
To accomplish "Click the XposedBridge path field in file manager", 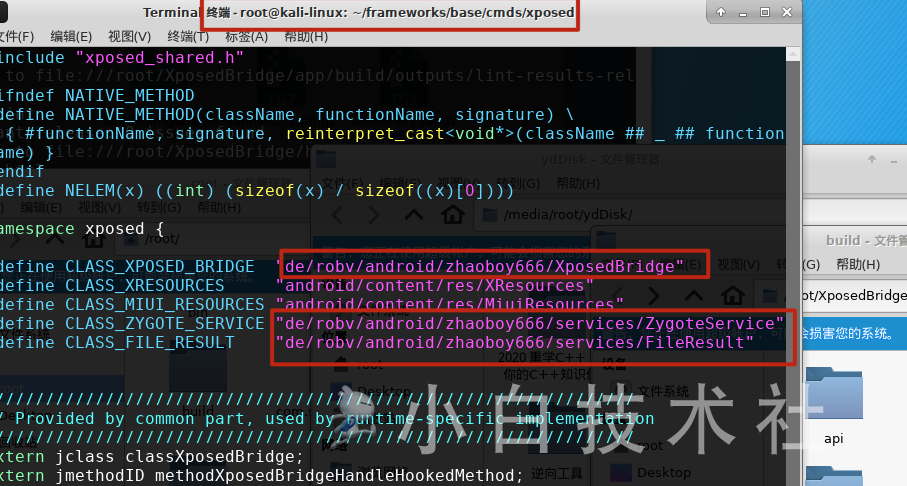I will (x=854, y=296).
